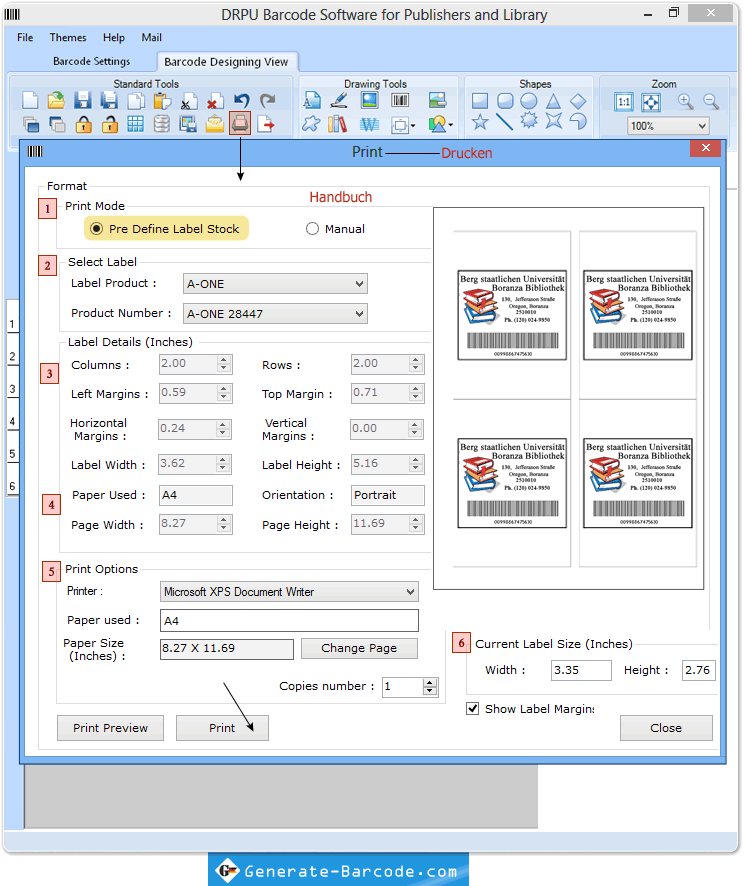744x886 pixels.
Task: Click the New document icon in Standard Tools
Action: (x=30, y=101)
